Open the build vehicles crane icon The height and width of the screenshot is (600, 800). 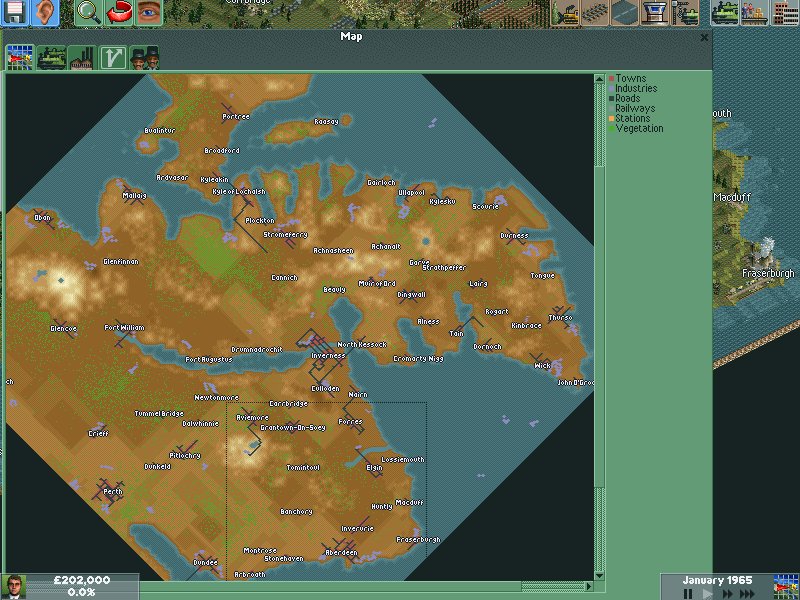pyautogui.click(x=685, y=12)
